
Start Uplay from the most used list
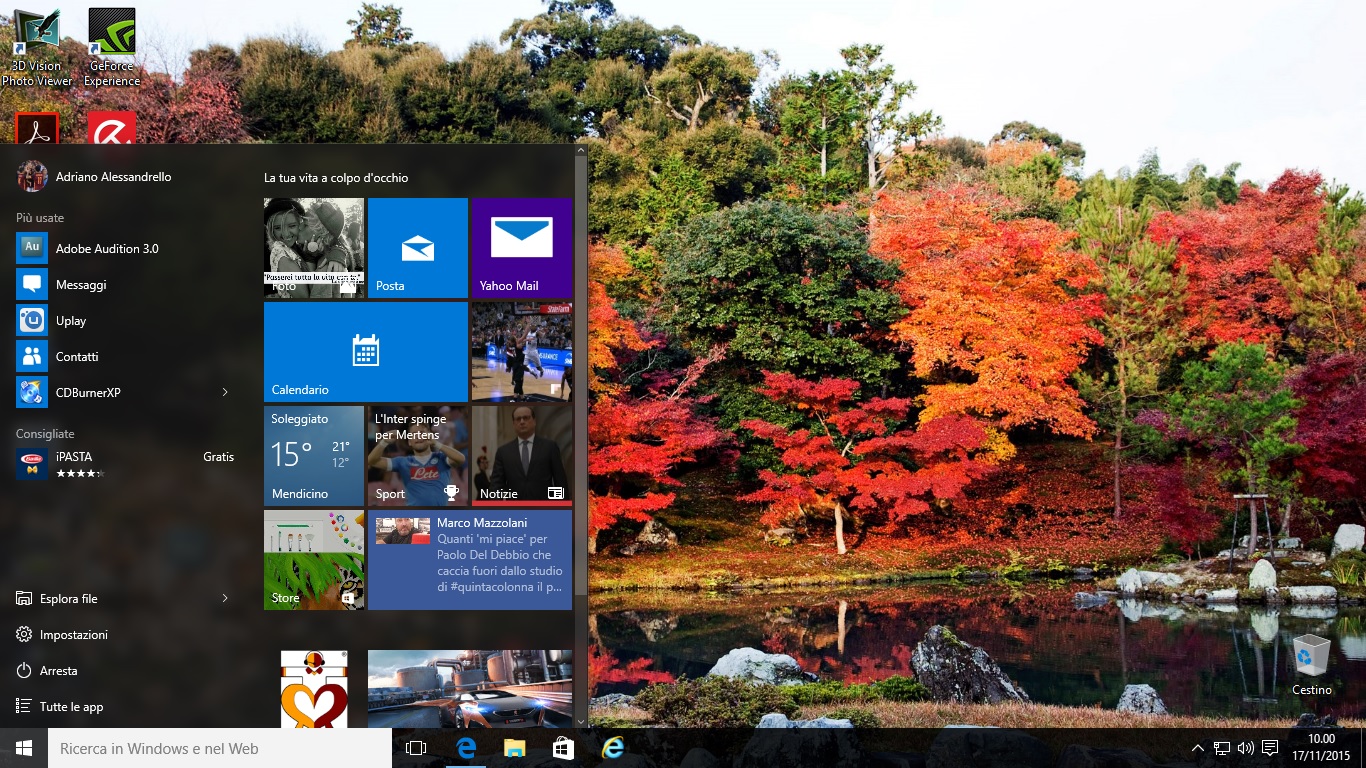125,320
